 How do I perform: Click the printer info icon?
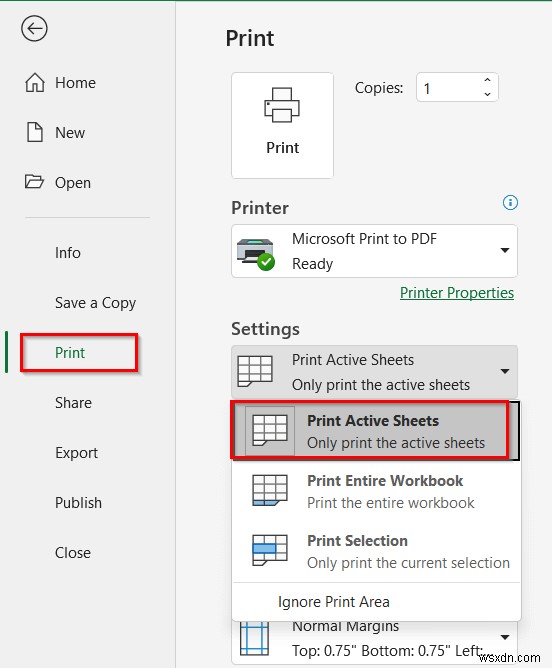pos(510,202)
